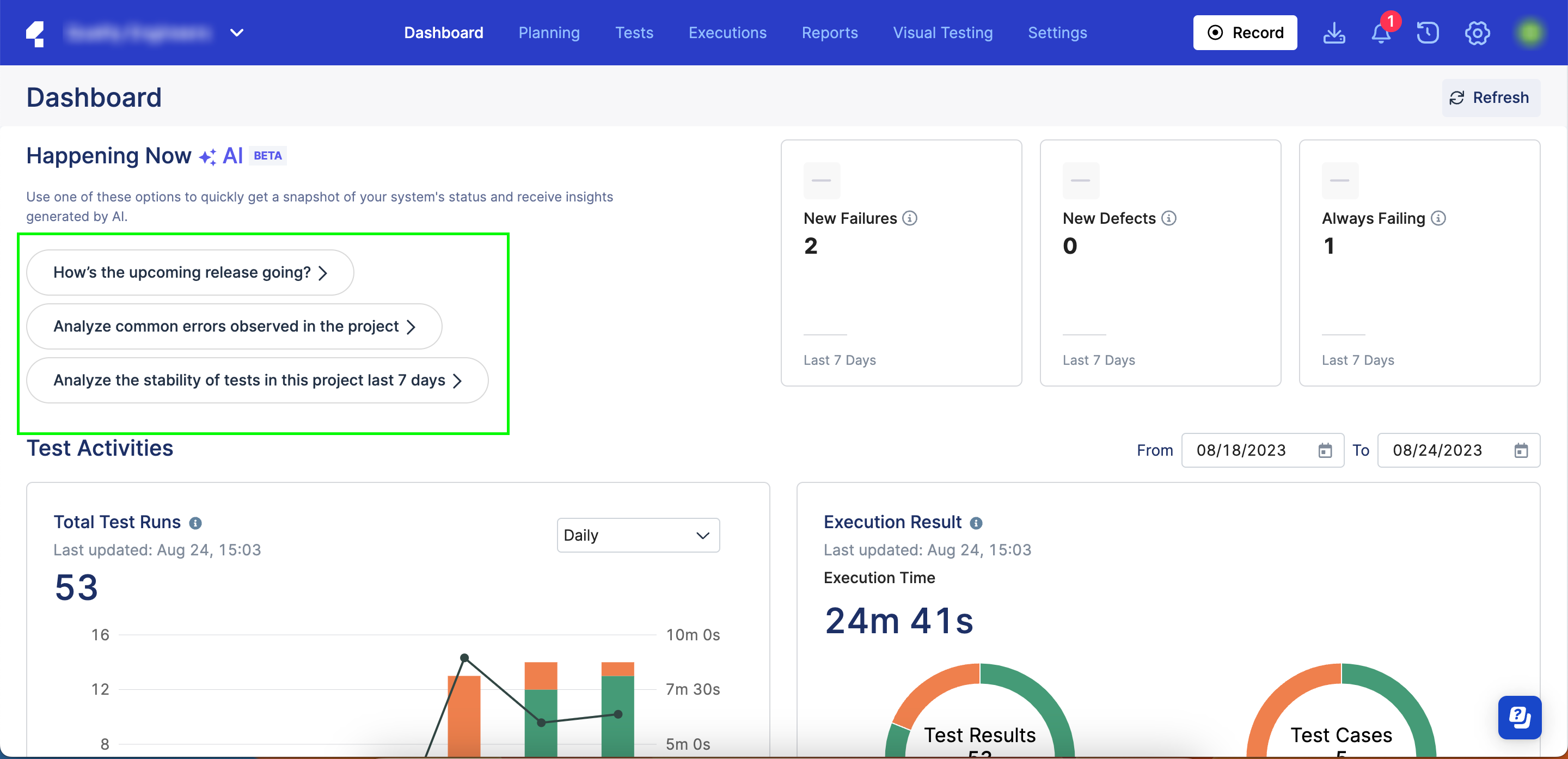Expand the Daily interval dropdown
Image resolution: width=1568 pixels, height=759 pixels.
638,535
